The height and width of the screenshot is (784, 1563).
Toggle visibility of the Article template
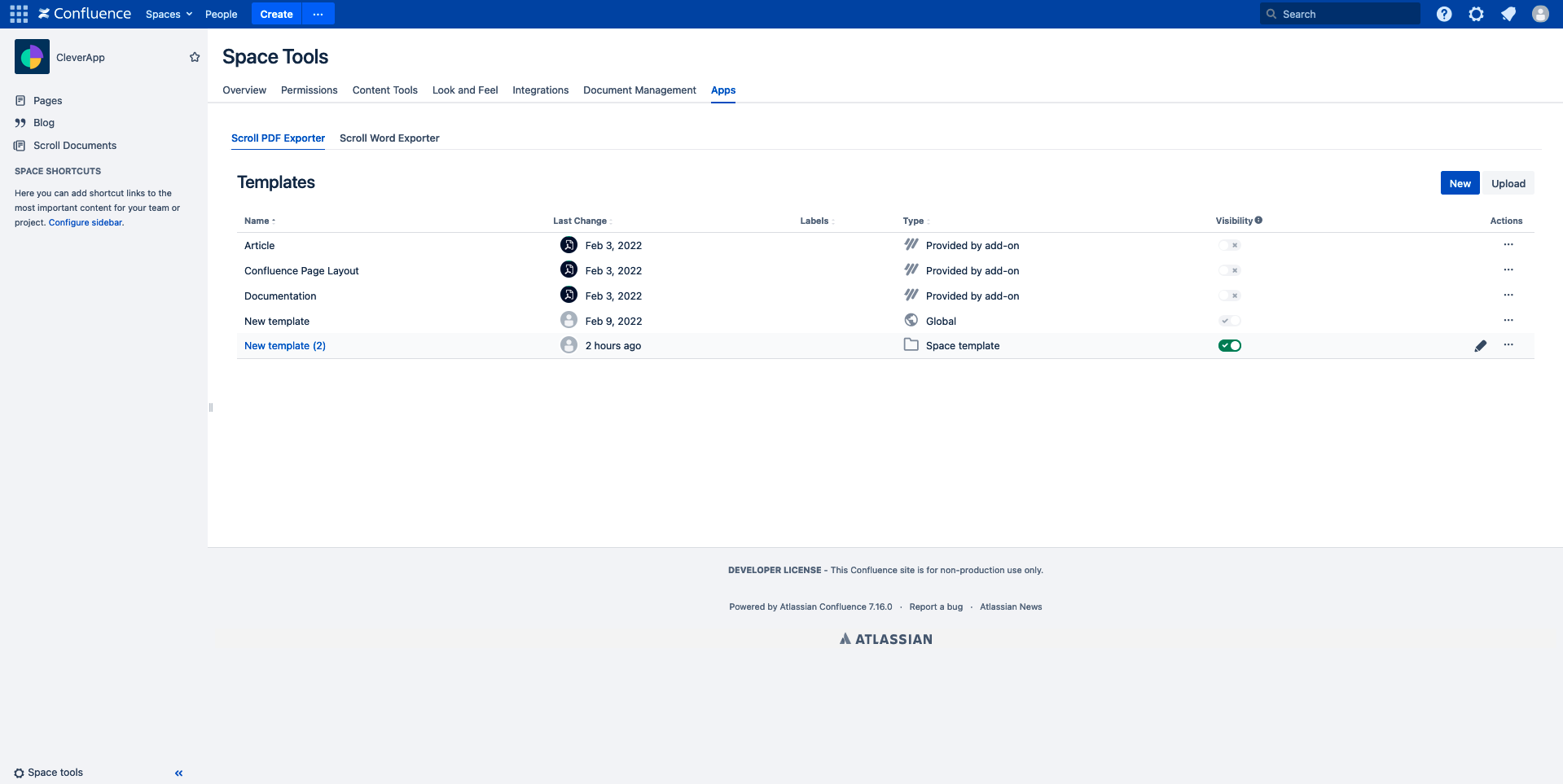click(x=1229, y=245)
